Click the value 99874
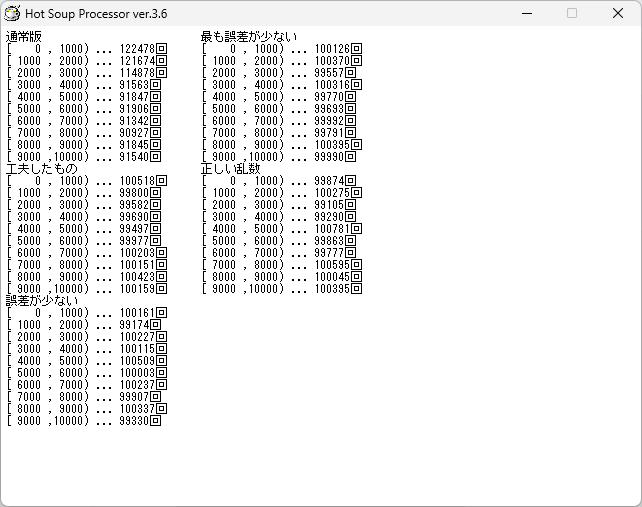 (x=329, y=181)
